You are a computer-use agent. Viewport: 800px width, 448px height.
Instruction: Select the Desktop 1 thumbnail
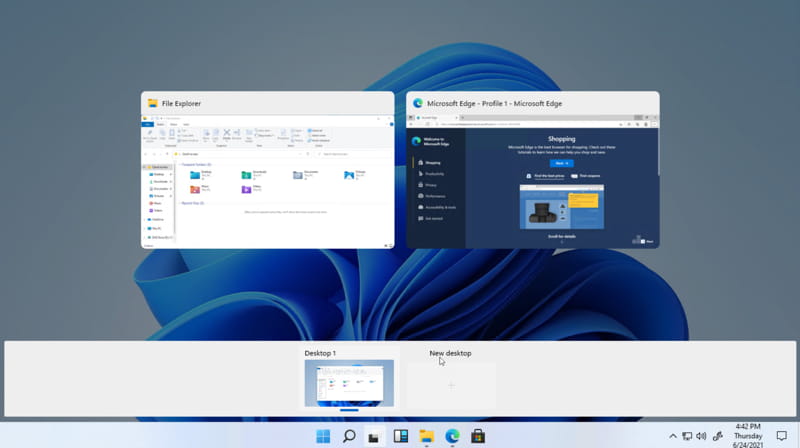(x=349, y=383)
